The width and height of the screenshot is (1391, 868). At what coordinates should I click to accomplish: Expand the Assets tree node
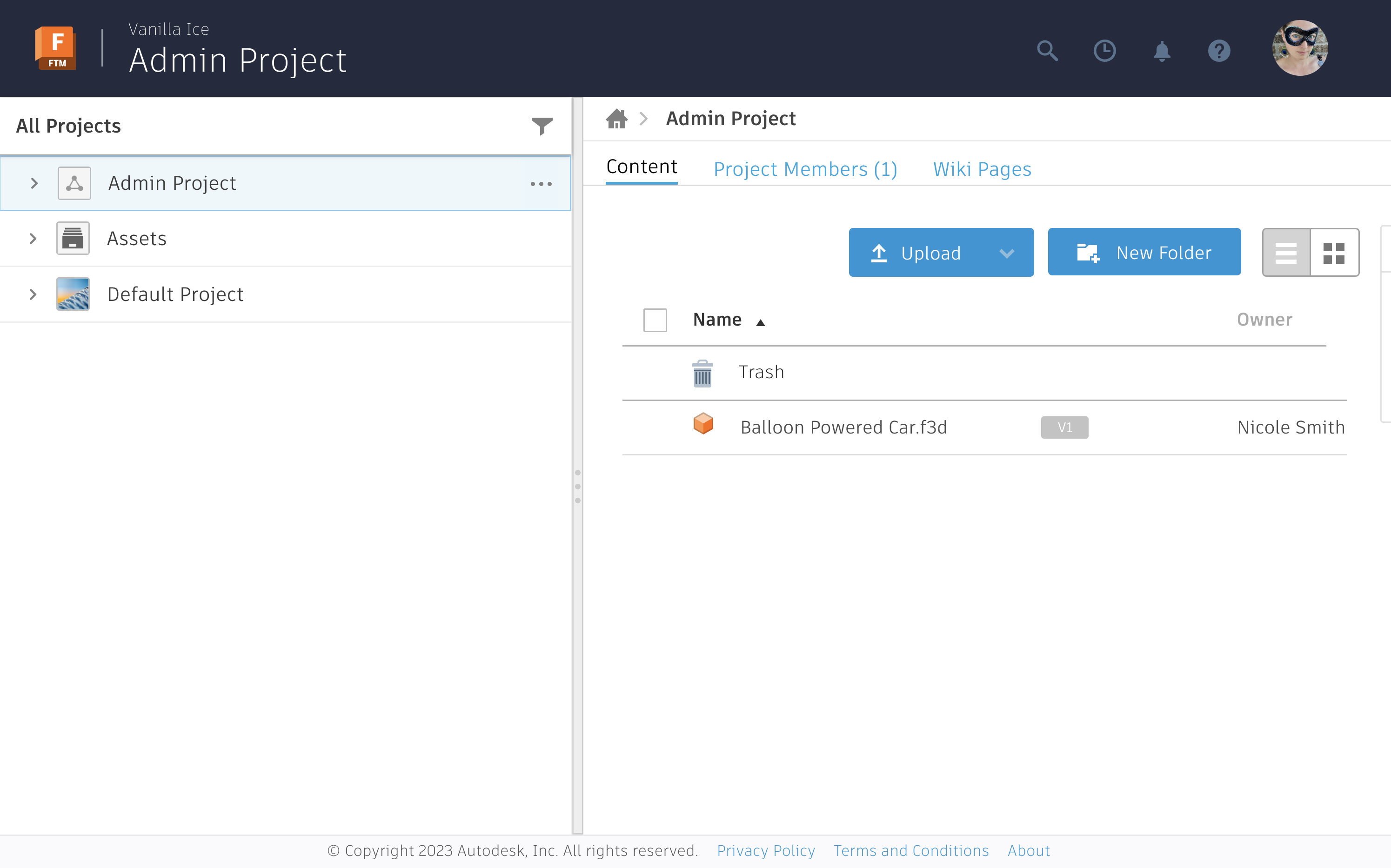33,238
